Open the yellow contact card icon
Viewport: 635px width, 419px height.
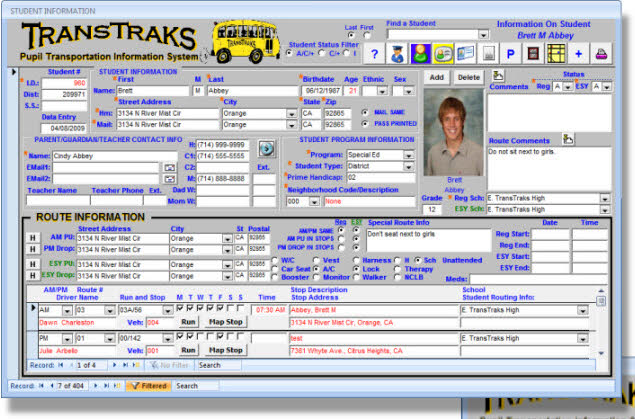[443, 53]
